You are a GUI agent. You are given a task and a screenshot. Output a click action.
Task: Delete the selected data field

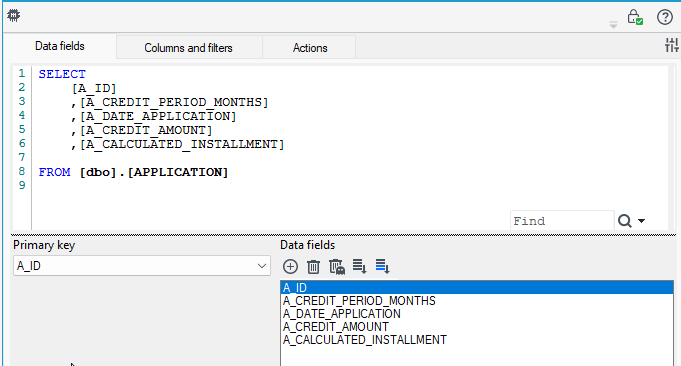click(313, 267)
